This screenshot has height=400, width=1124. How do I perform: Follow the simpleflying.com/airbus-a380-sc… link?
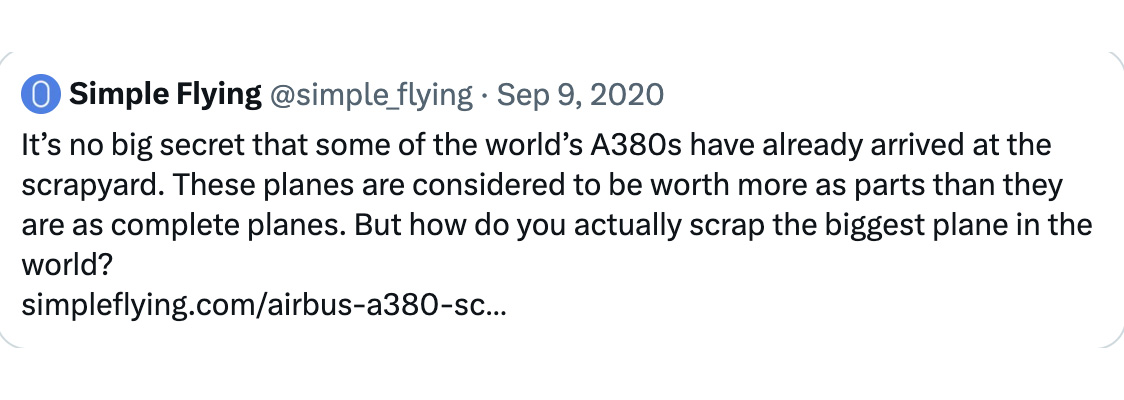[x=264, y=306]
